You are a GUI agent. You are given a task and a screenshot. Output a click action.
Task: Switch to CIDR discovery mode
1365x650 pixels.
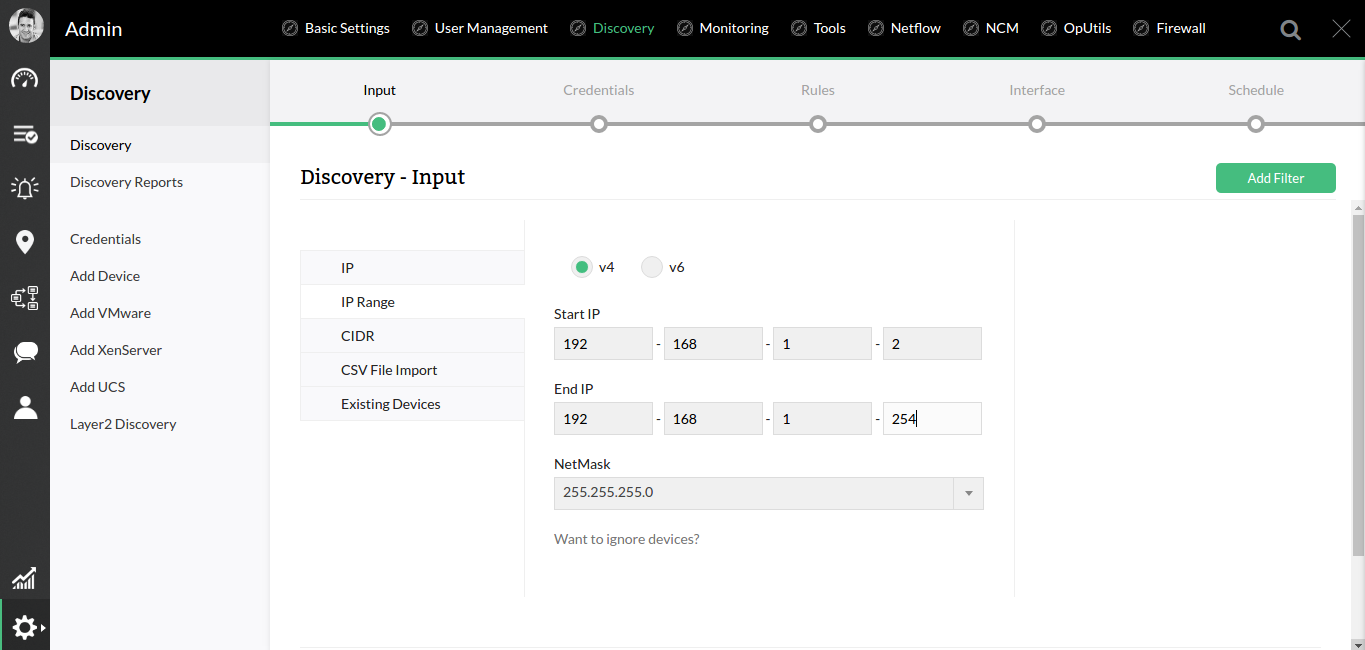tap(357, 335)
